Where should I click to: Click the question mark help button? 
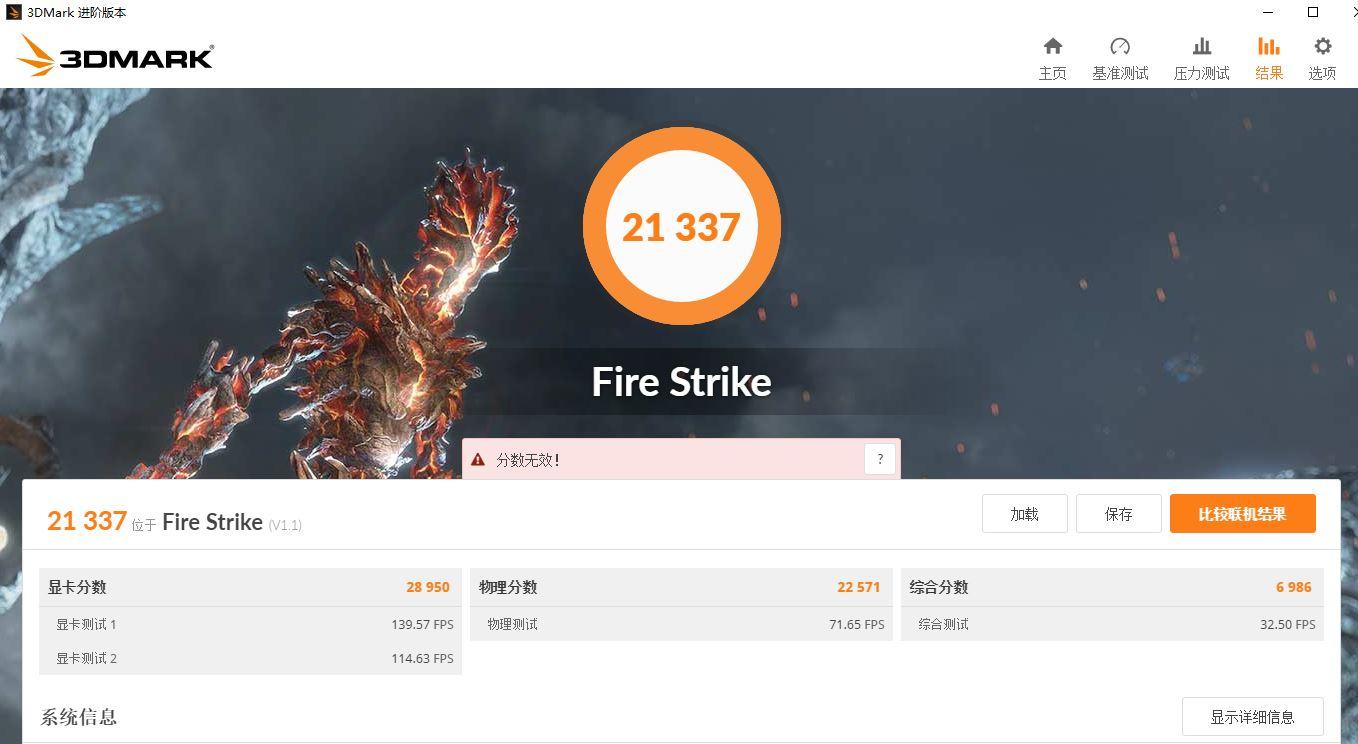[x=880, y=459]
